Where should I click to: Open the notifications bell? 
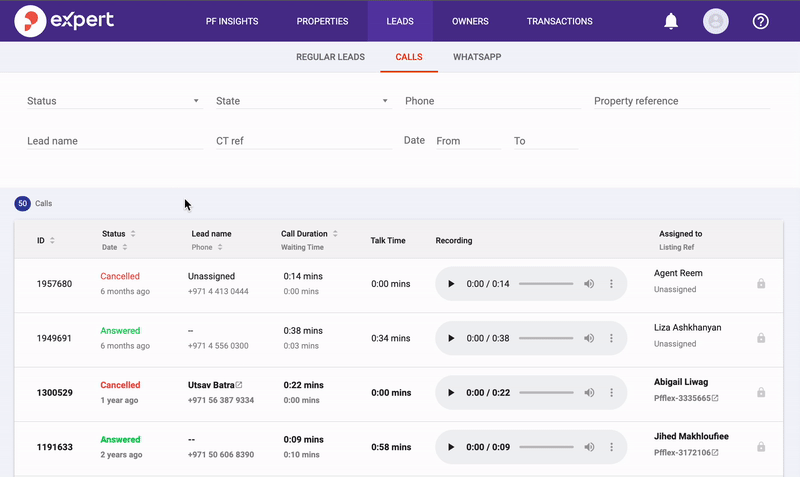[670, 21]
